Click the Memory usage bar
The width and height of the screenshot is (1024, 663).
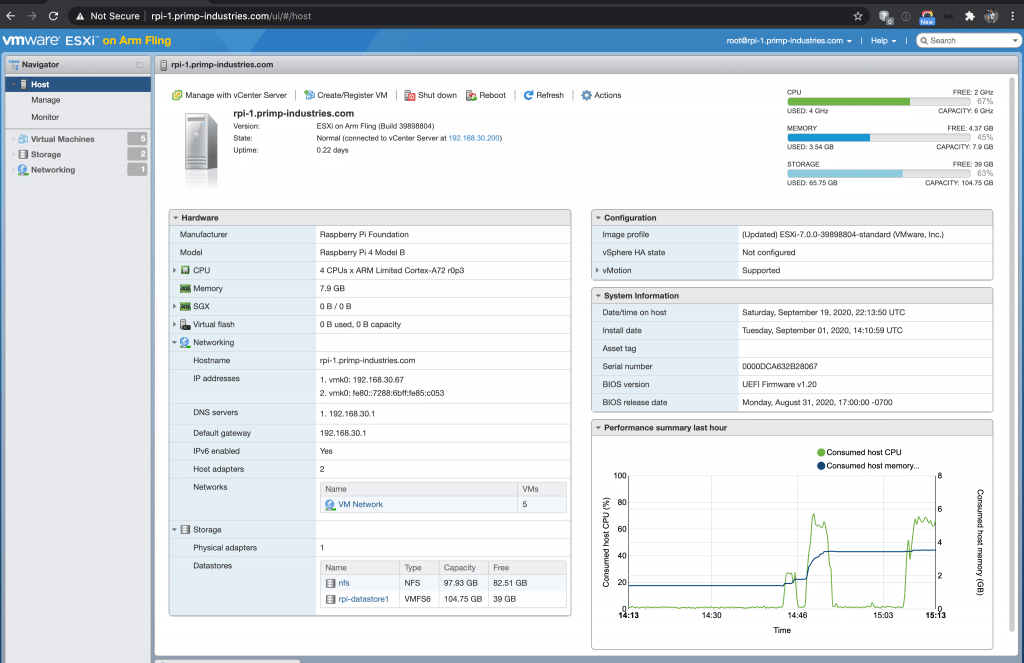878,138
